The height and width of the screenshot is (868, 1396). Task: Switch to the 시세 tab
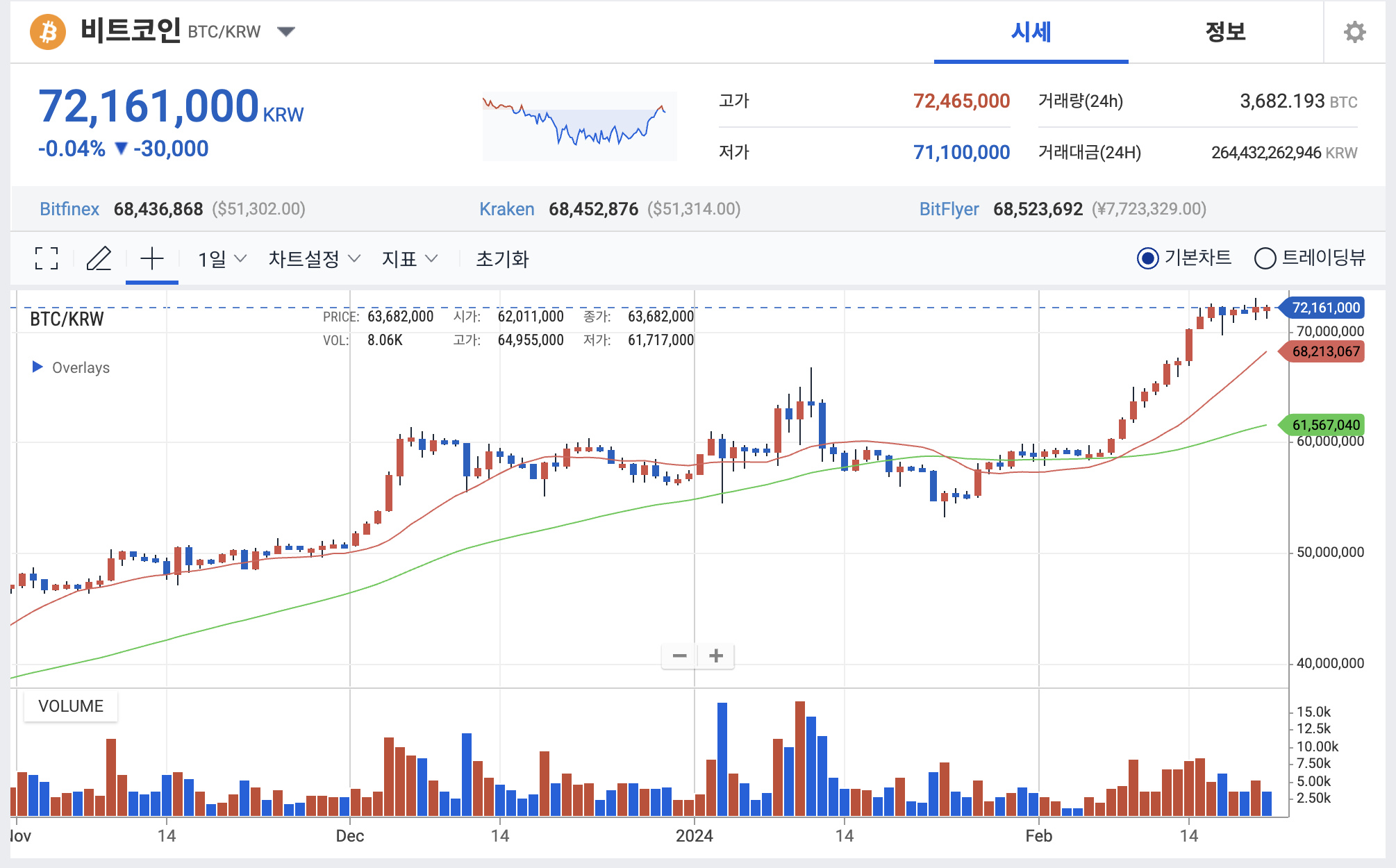pos(1031,32)
